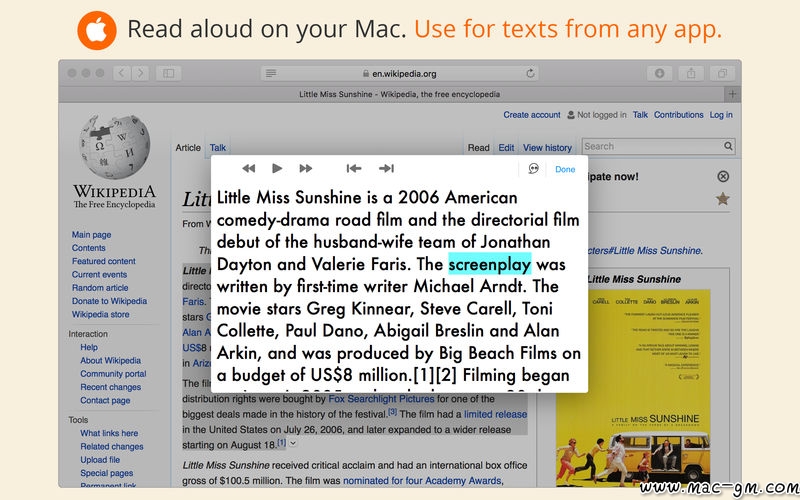Open Contact page link
The height and width of the screenshot is (500, 800).
click(105, 400)
